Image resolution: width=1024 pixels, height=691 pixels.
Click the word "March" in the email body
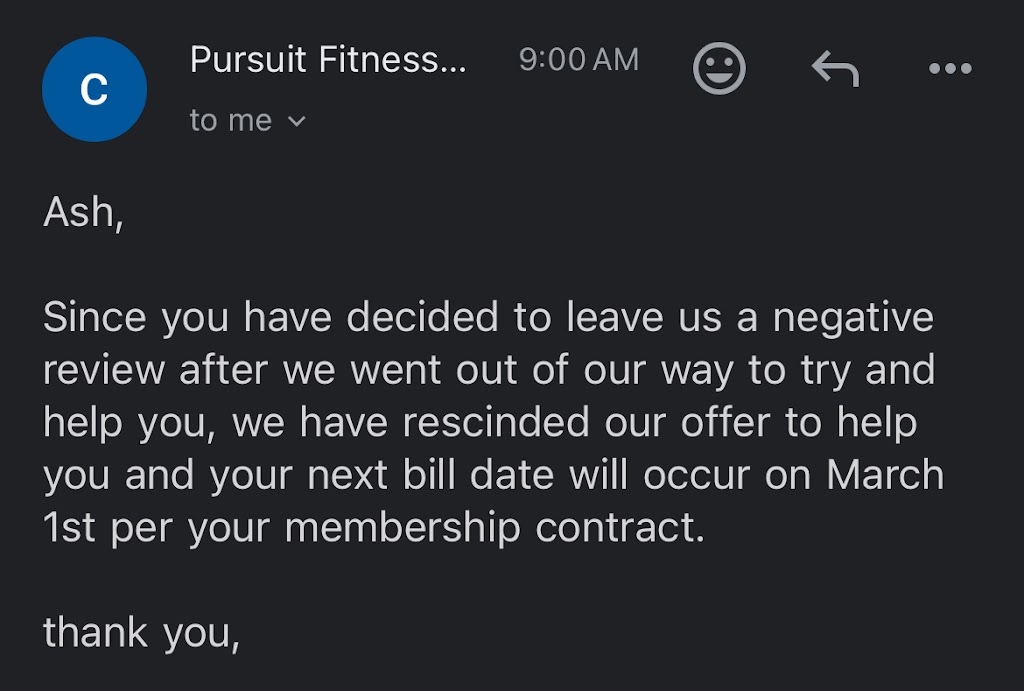[x=885, y=475]
